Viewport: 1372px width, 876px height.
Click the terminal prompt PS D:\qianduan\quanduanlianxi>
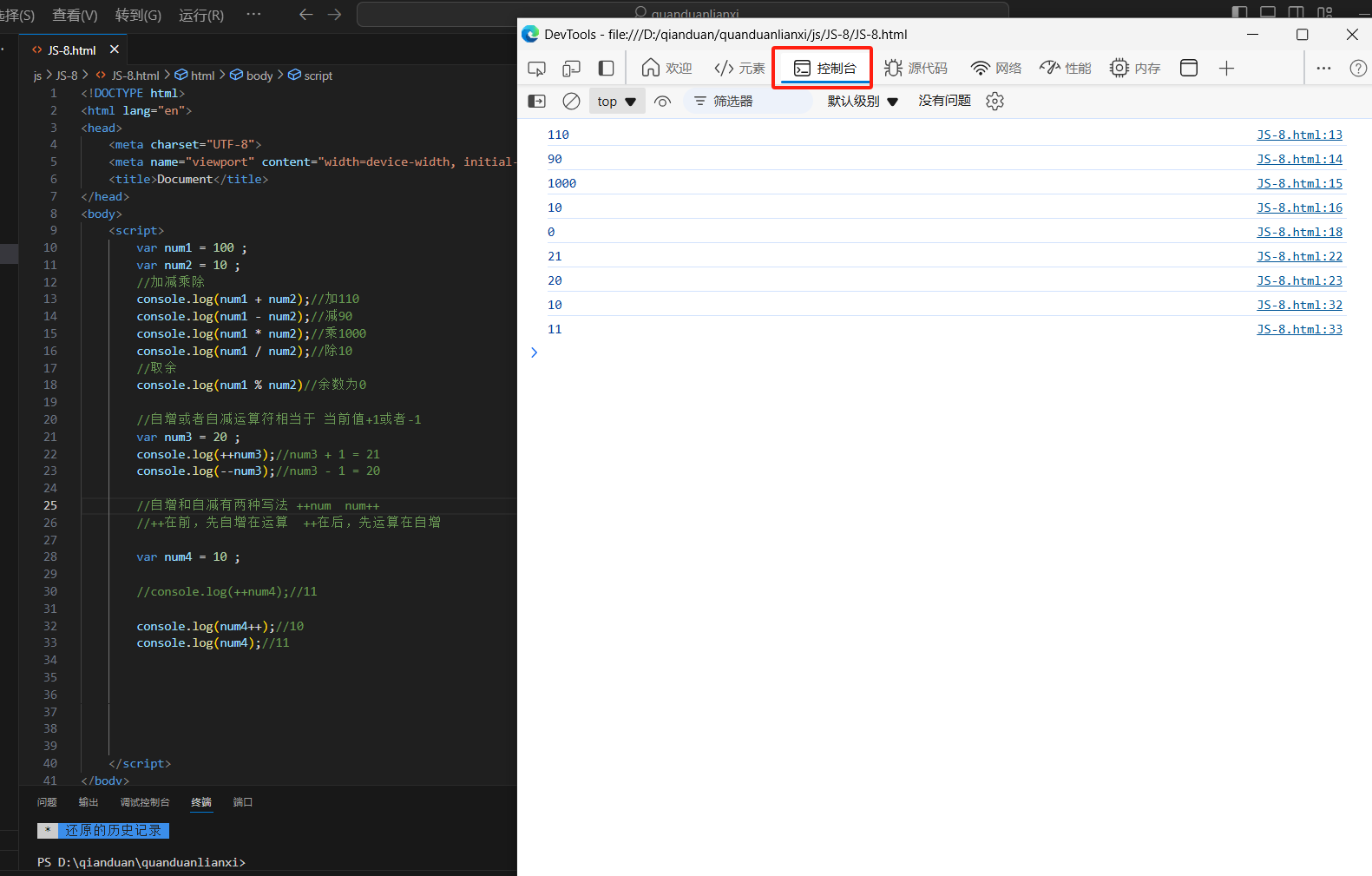141,862
